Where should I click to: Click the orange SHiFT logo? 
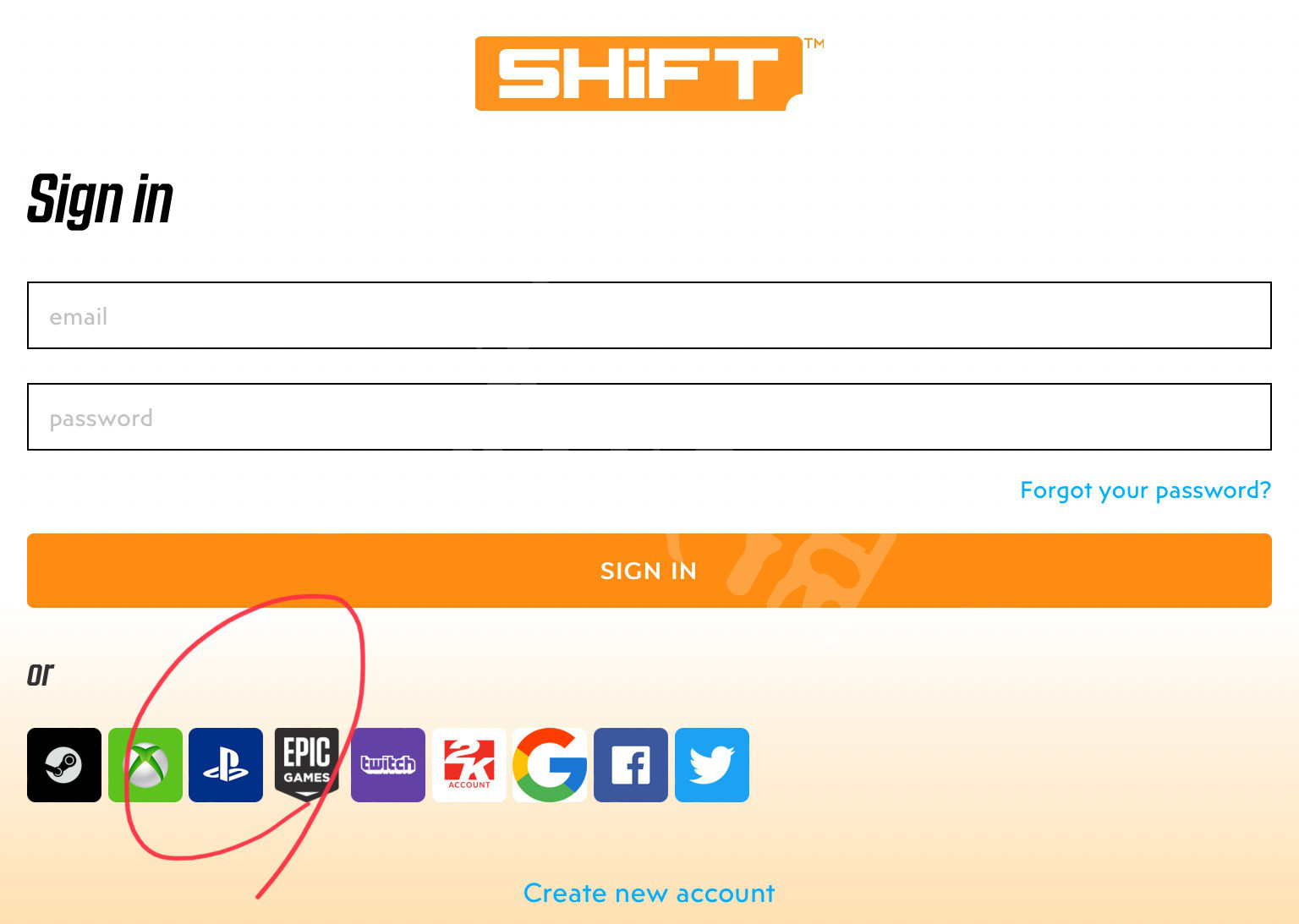pyautogui.click(x=639, y=74)
